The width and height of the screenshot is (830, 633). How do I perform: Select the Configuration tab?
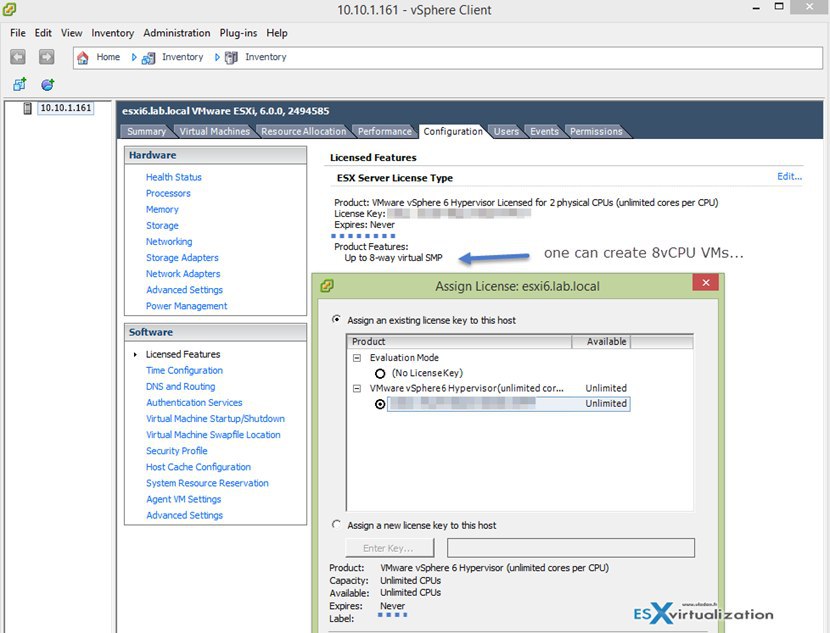tap(453, 131)
